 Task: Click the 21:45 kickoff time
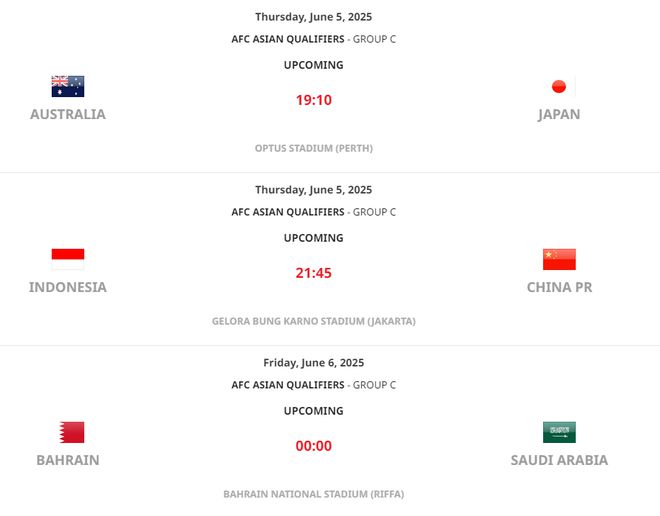point(313,273)
